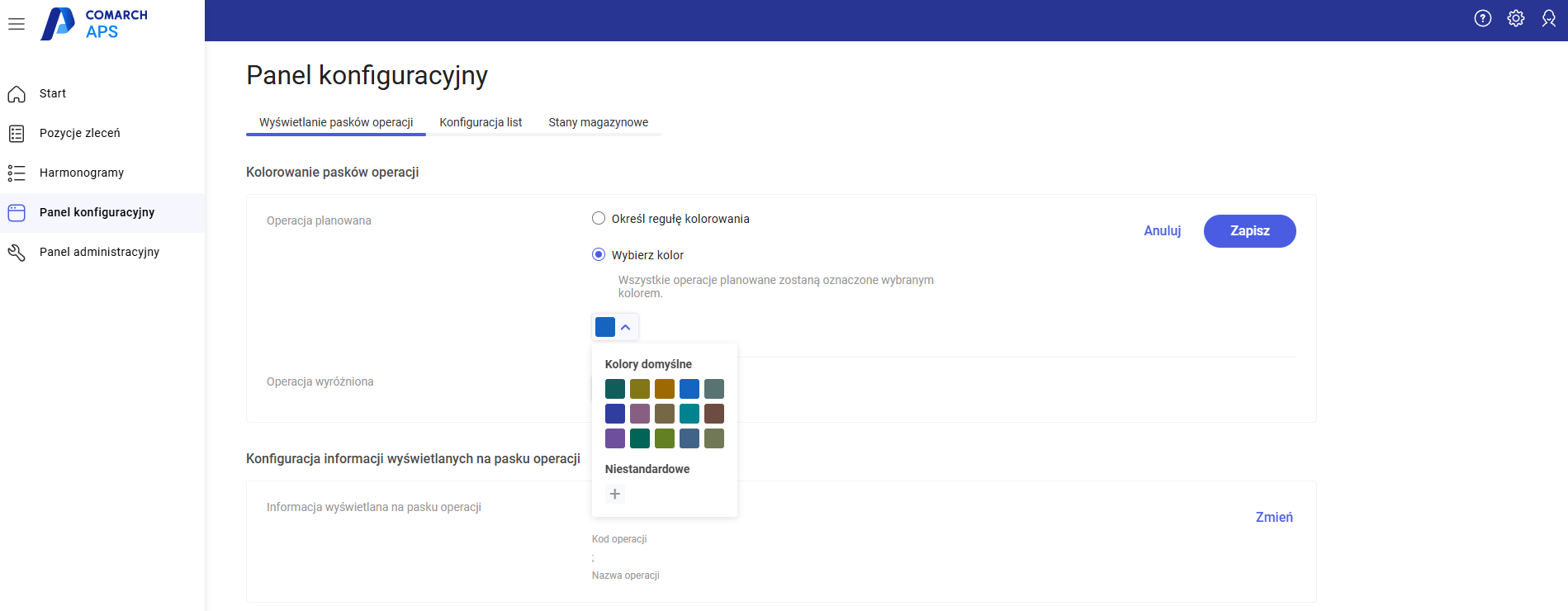The image size is (1568, 611).
Task: Select 'Określ regułę kolorowania' radio option
Action: click(599, 219)
